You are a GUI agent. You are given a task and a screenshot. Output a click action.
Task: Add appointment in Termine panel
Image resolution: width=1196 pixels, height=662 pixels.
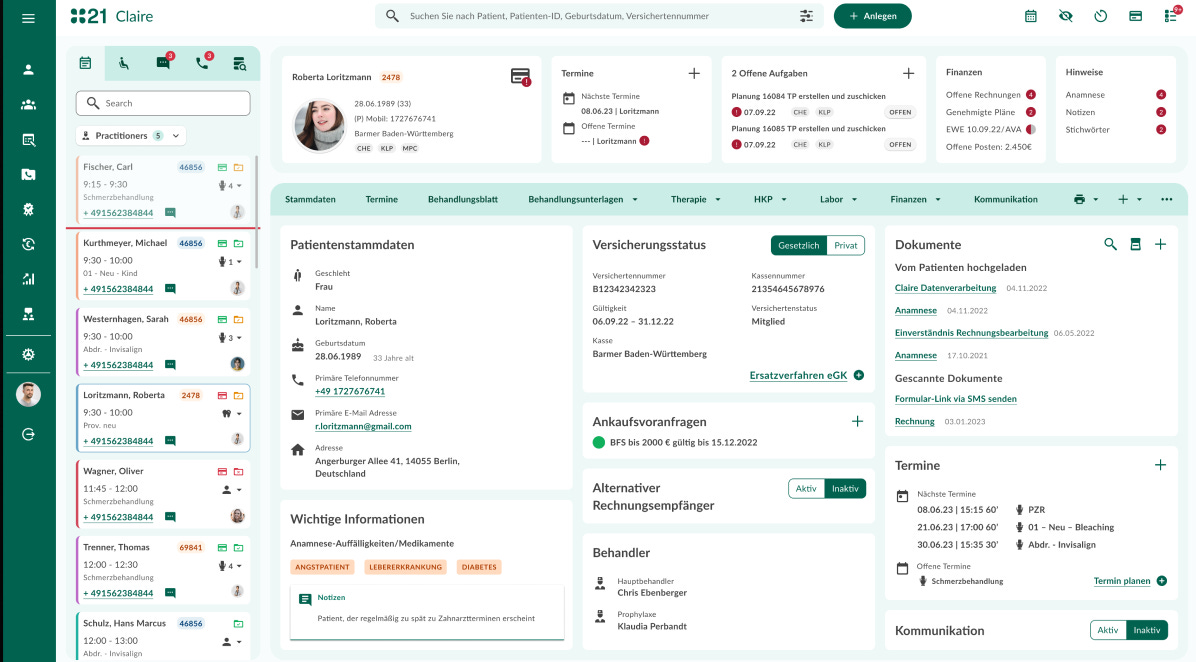(x=1160, y=464)
